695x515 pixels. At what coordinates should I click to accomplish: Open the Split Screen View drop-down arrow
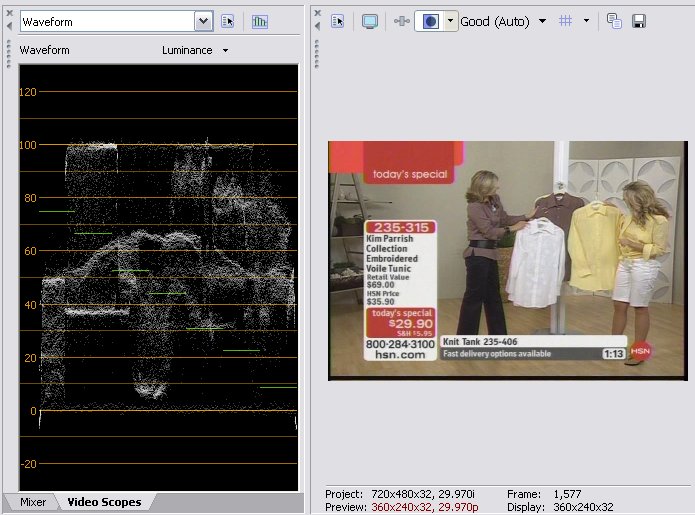451,21
